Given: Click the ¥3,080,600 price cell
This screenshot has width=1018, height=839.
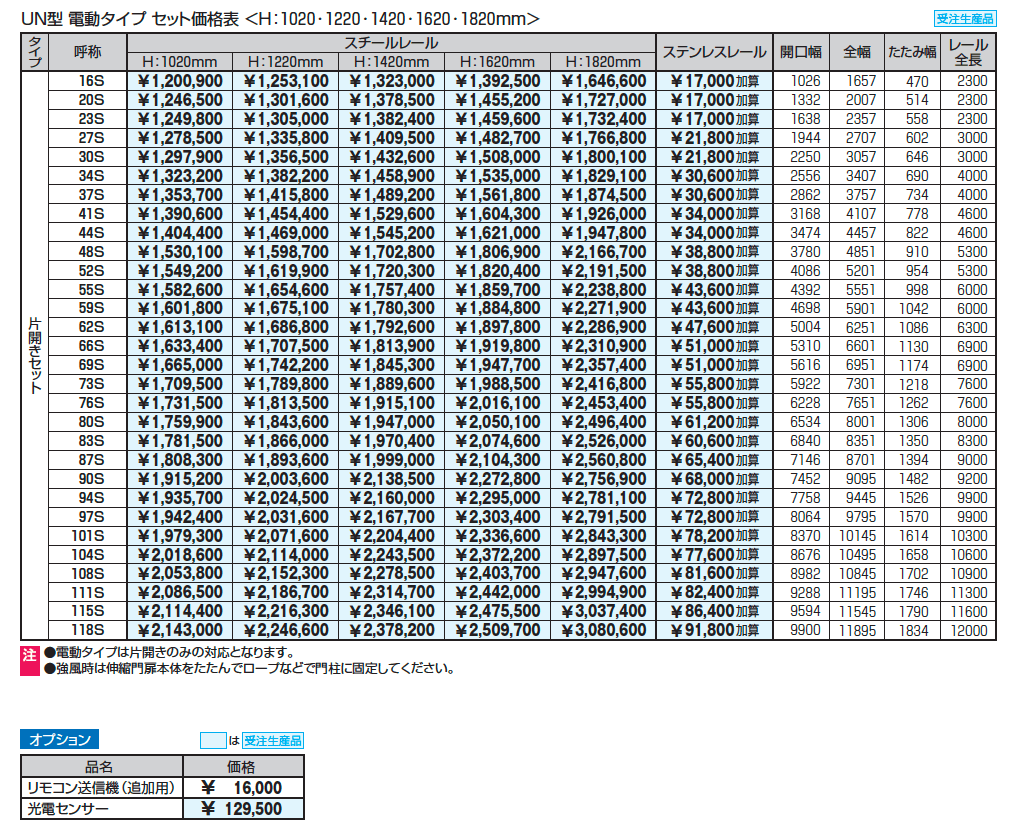Looking at the screenshot, I should pyautogui.click(x=603, y=630).
